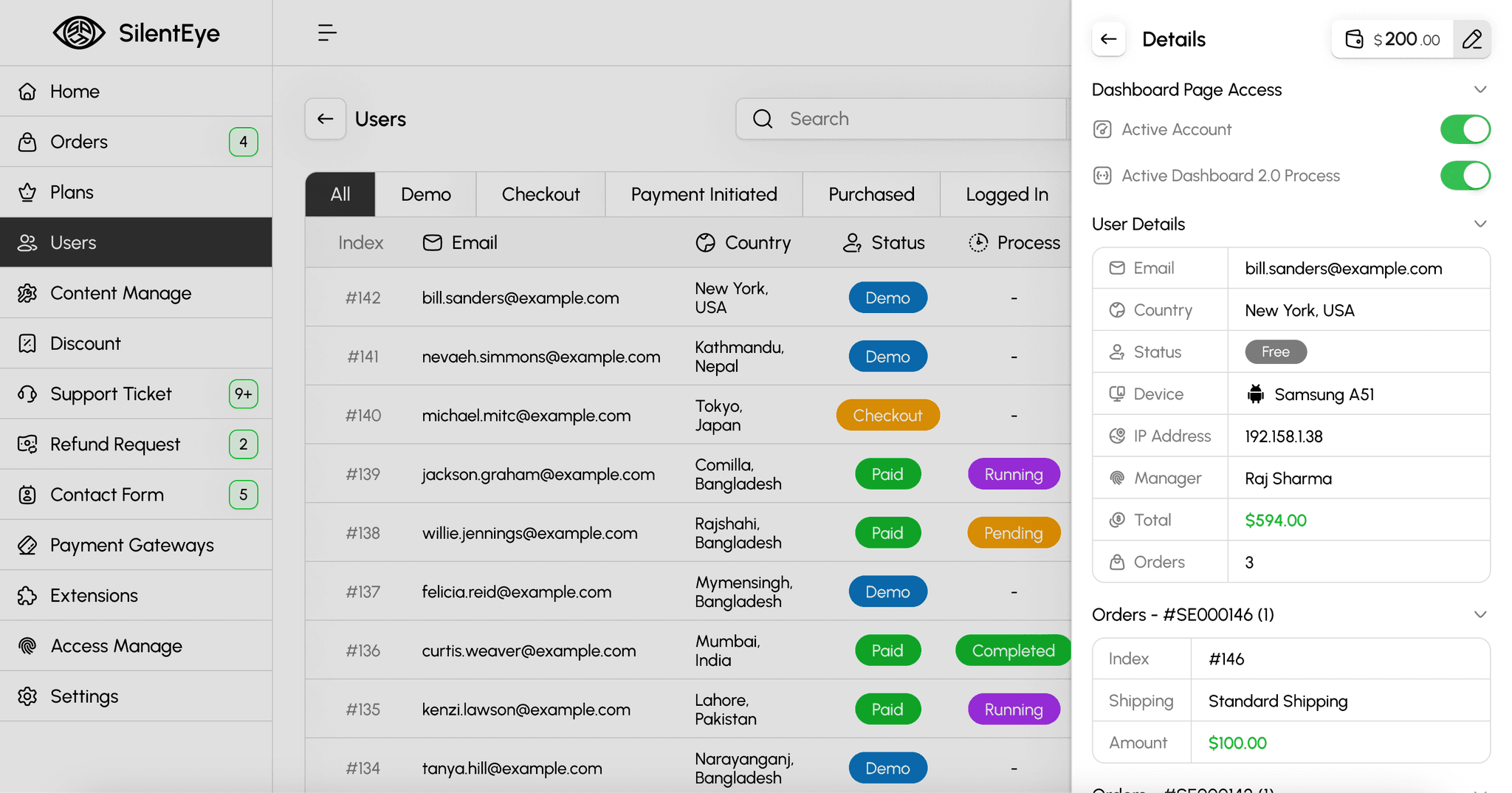Go to Support Ticket page
Image resolution: width=1512 pixels, height=793 pixels.
136,394
